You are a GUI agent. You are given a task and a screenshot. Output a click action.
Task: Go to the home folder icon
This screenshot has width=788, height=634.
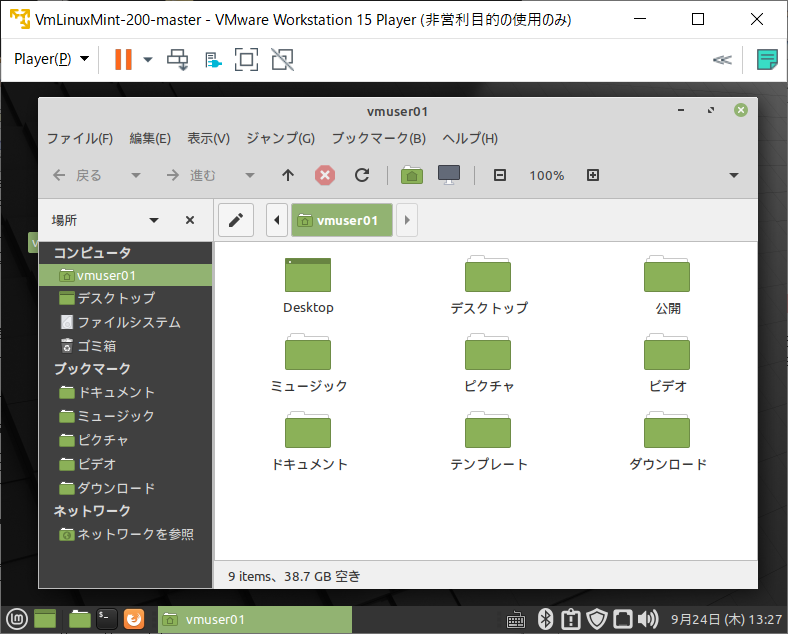pos(412,175)
